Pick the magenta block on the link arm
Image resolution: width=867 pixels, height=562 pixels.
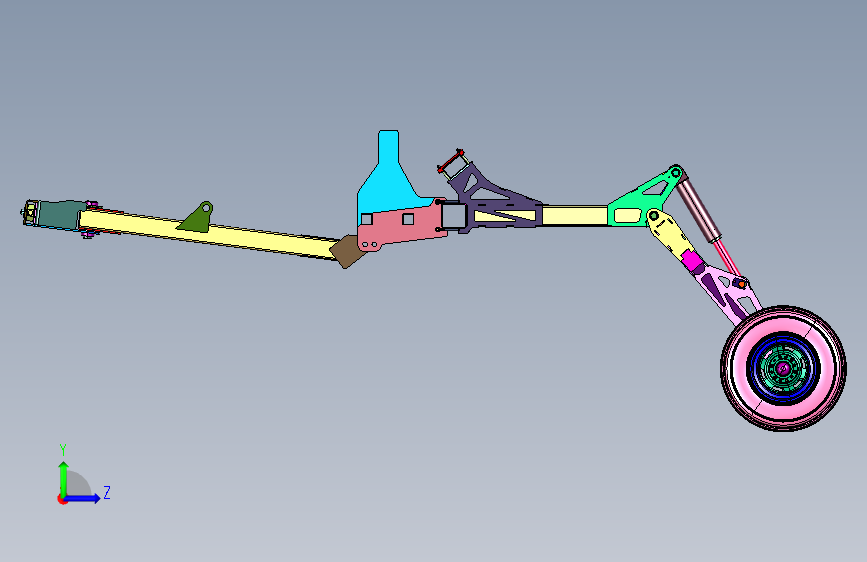tap(691, 259)
